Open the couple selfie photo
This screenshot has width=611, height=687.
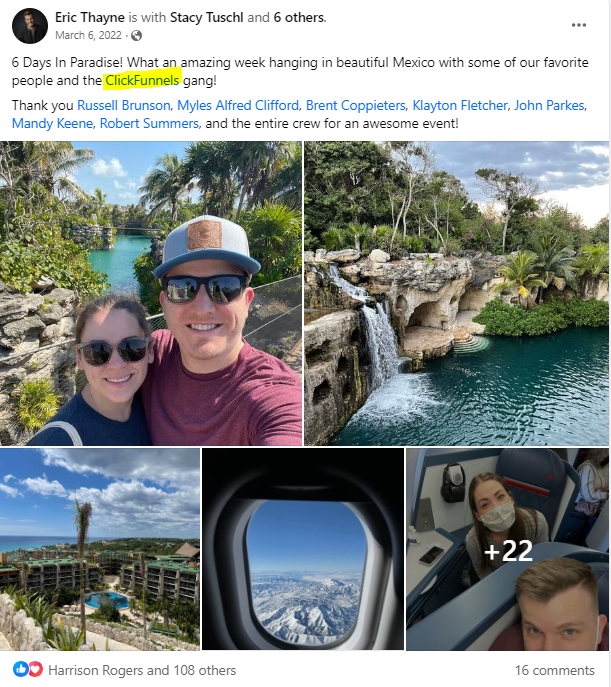(x=151, y=293)
